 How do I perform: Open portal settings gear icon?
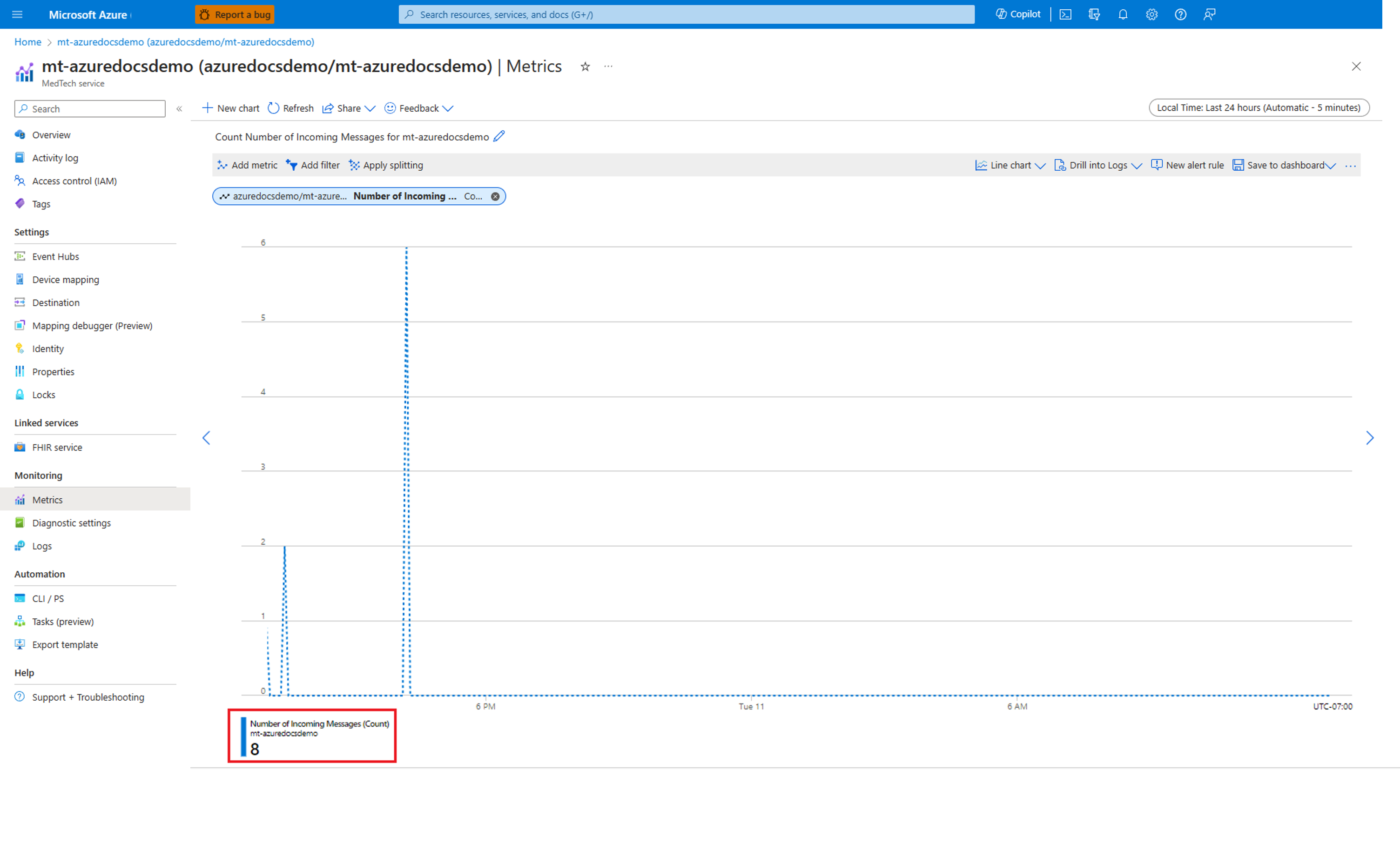coord(1151,14)
